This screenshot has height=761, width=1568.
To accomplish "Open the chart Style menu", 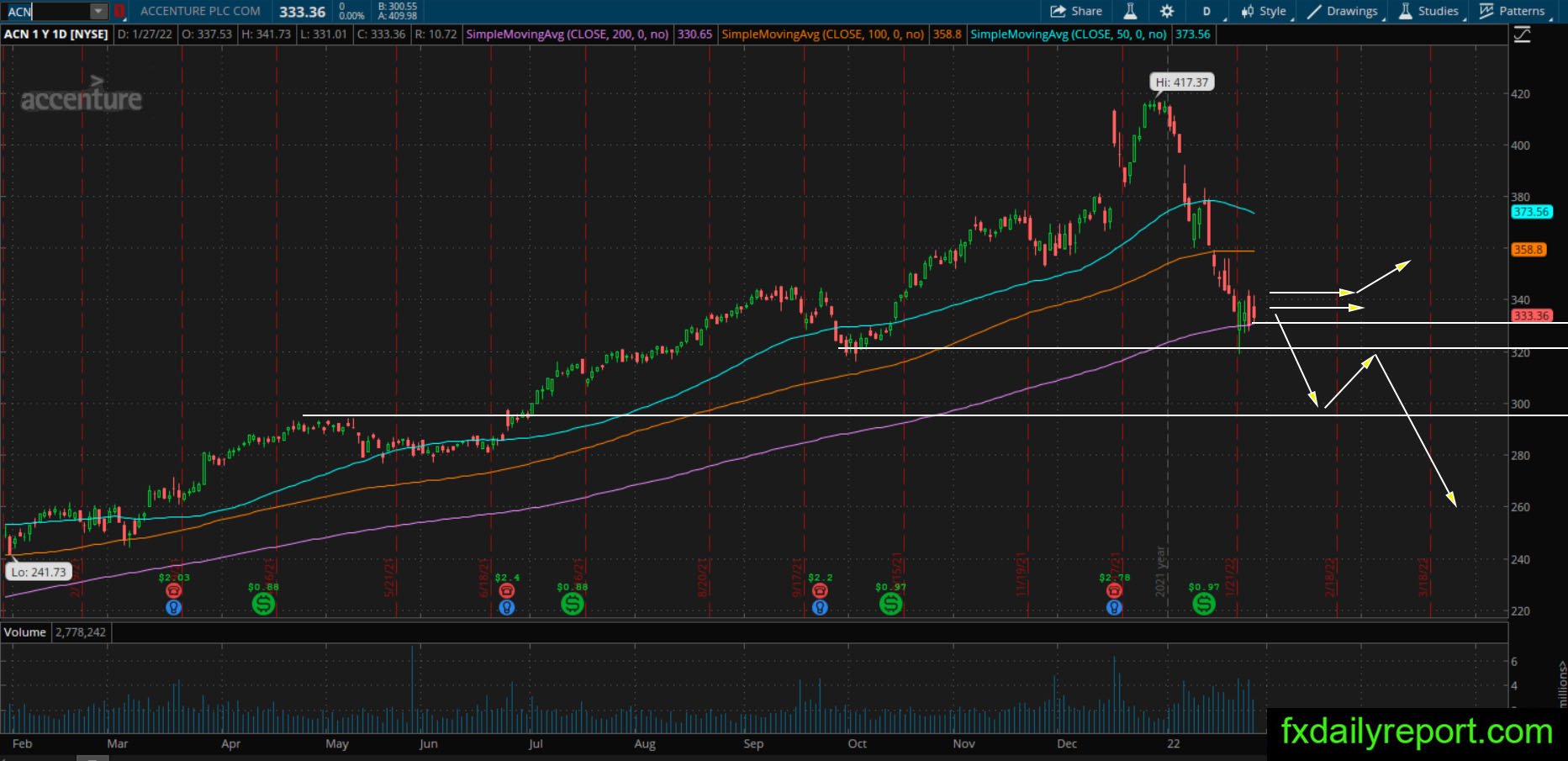I will 1264,11.
